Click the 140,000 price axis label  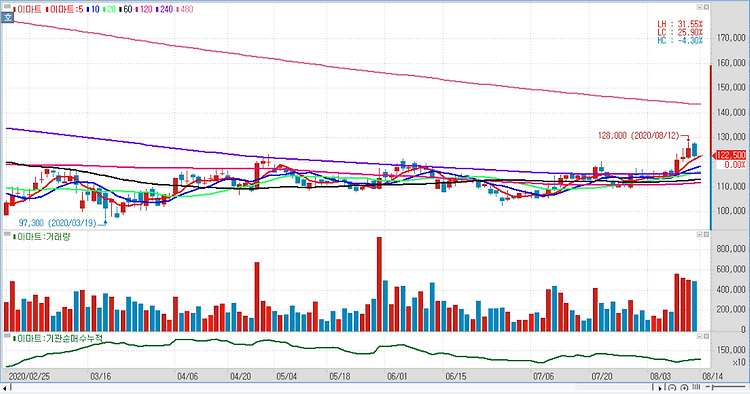(x=731, y=112)
